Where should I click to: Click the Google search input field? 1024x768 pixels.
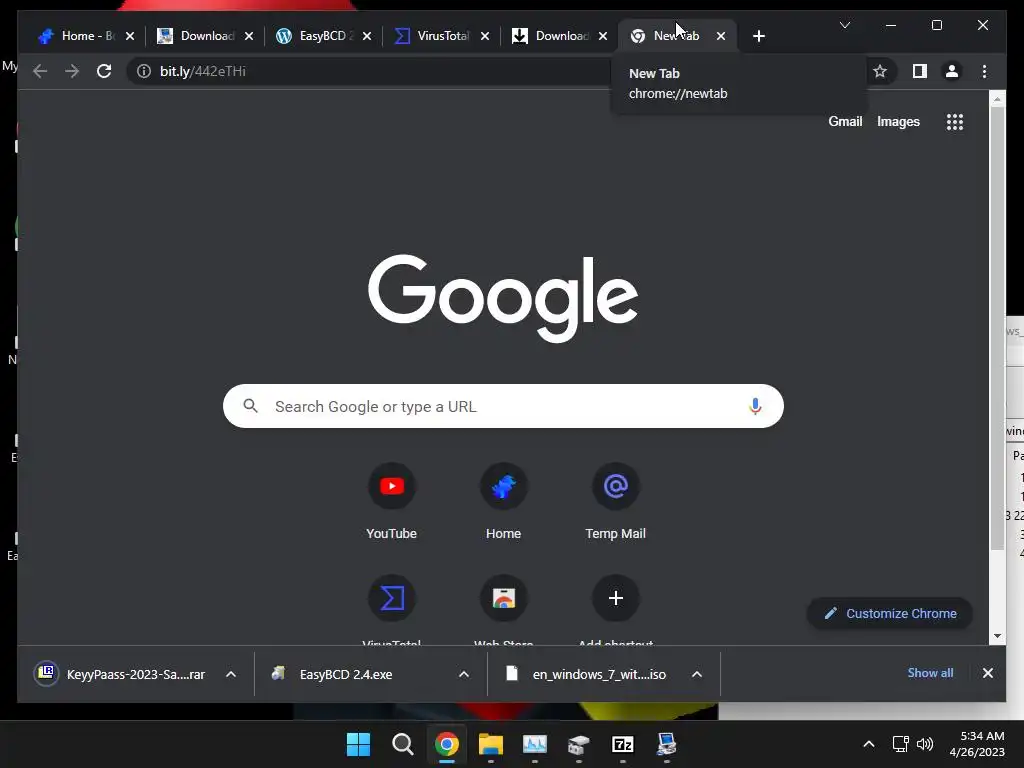503,406
